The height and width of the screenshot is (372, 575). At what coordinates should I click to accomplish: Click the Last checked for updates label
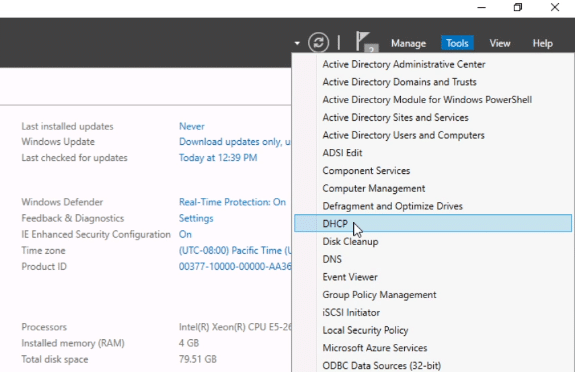(74, 158)
